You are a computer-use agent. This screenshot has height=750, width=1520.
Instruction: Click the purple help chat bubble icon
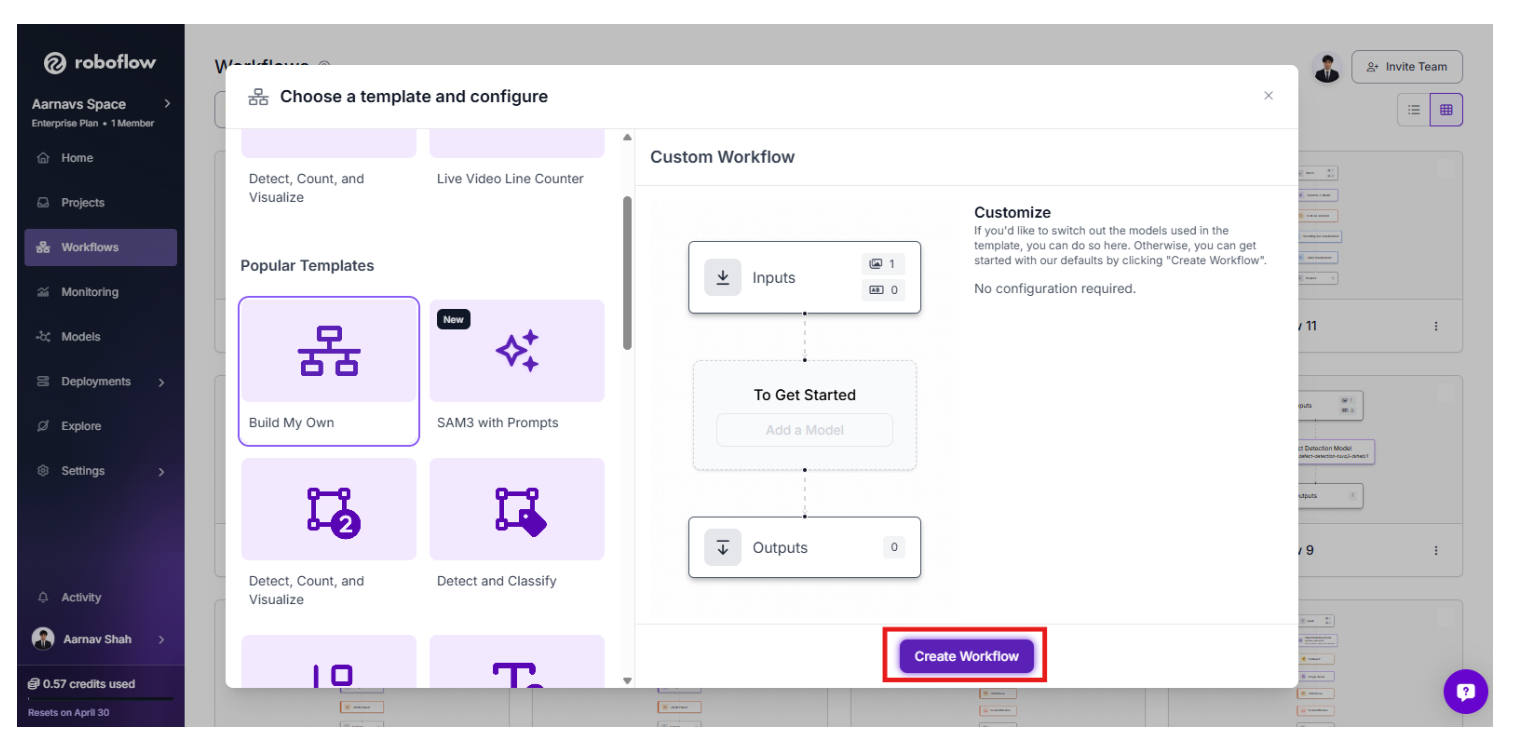click(x=1465, y=691)
